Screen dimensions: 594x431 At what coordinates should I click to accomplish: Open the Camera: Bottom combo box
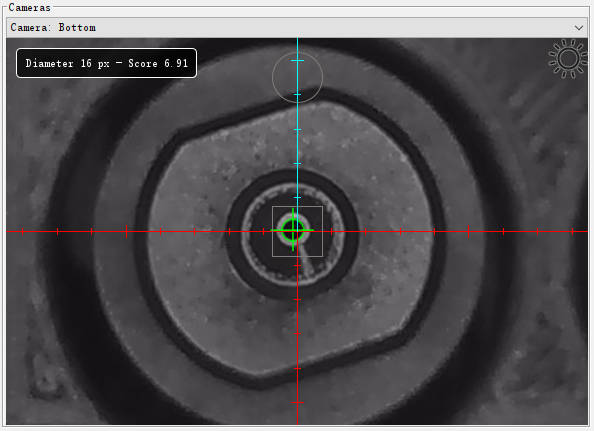pyautogui.click(x=297, y=28)
